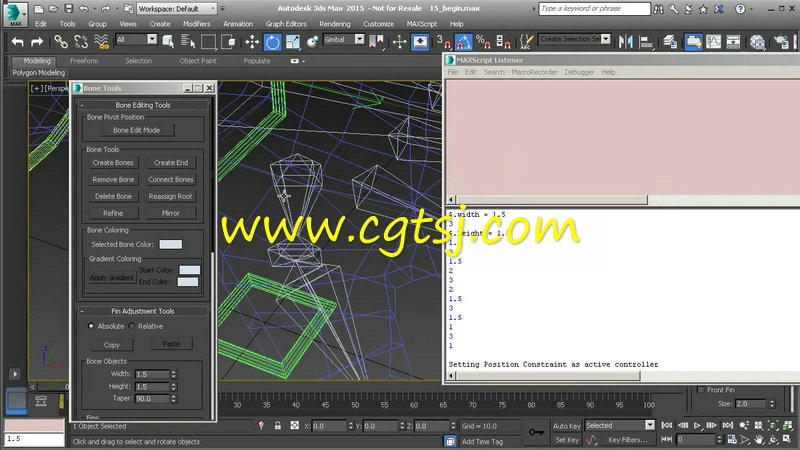The width and height of the screenshot is (800, 450).
Task: Open the Selected Bone Color swatch
Action: 171,244
